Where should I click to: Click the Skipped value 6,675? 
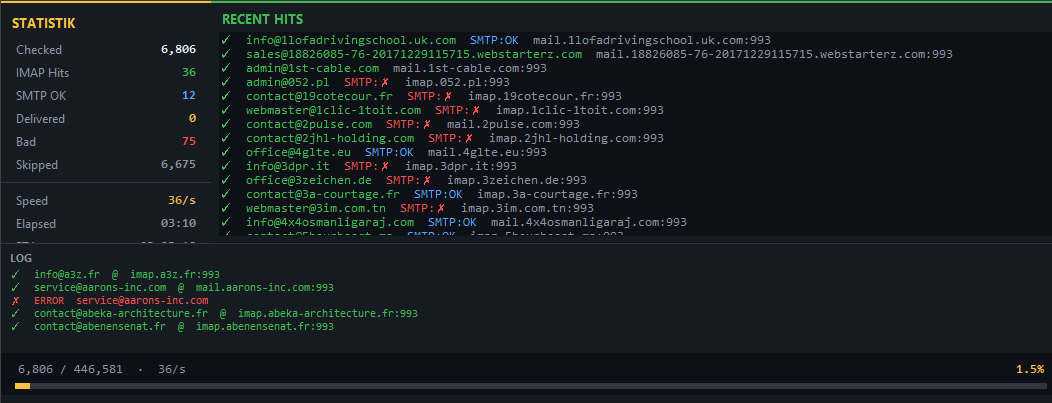click(x=176, y=165)
